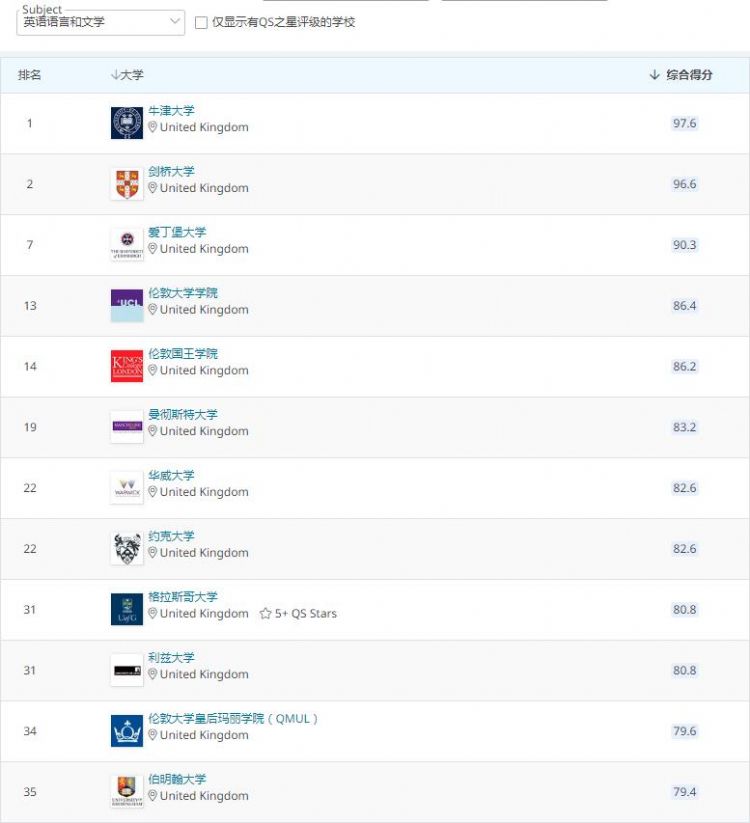Open the Subject dropdown showing 英语语言和文学

pyautogui.click(x=100, y=22)
